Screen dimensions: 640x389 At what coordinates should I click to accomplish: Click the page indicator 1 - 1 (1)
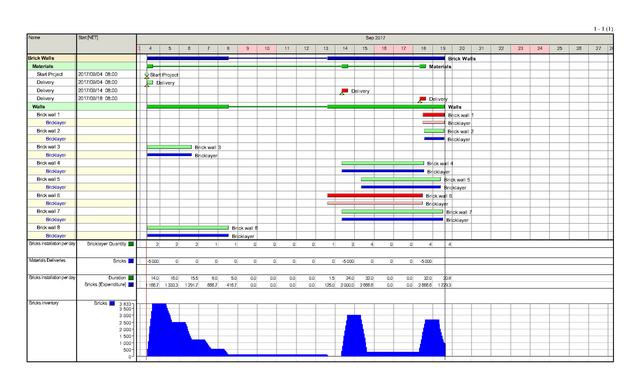[603, 29]
